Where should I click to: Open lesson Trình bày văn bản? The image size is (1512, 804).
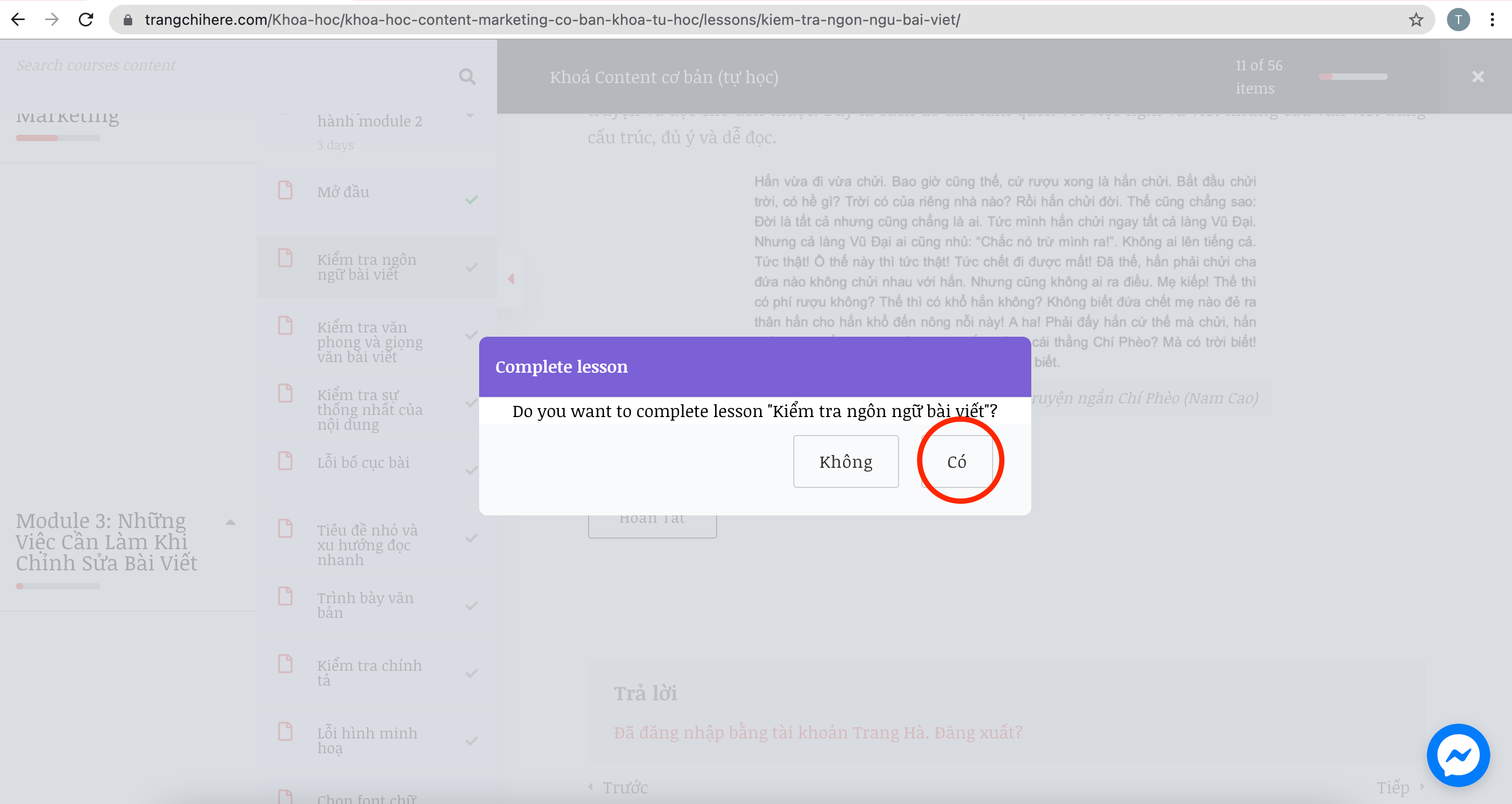(x=365, y=605)
